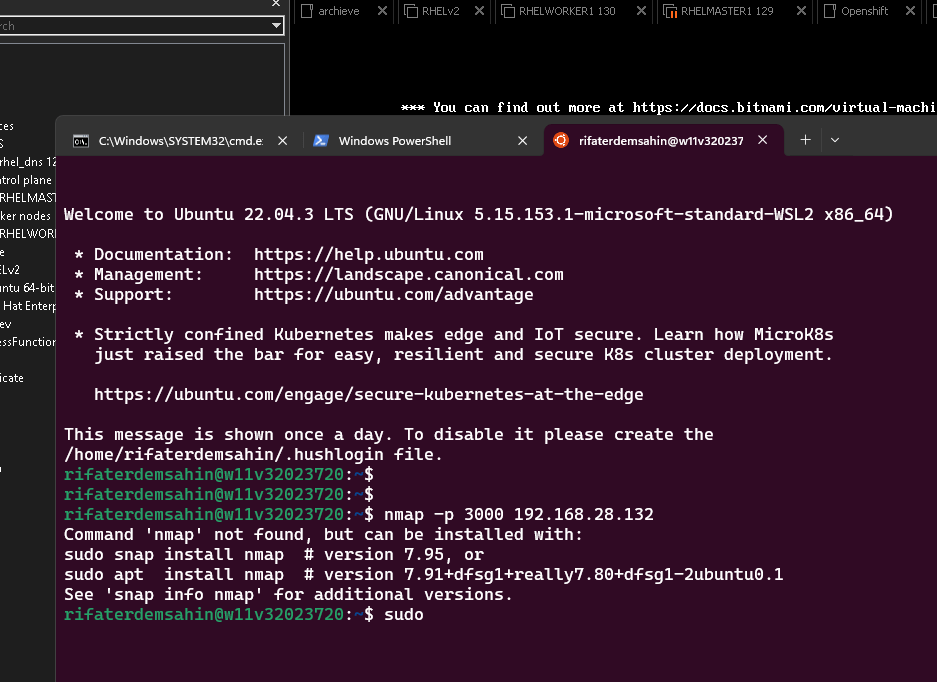Click "See 'snap info nmap'" line
The width and height of the screenshot is (937, 682).
click(x=288, y=595)
